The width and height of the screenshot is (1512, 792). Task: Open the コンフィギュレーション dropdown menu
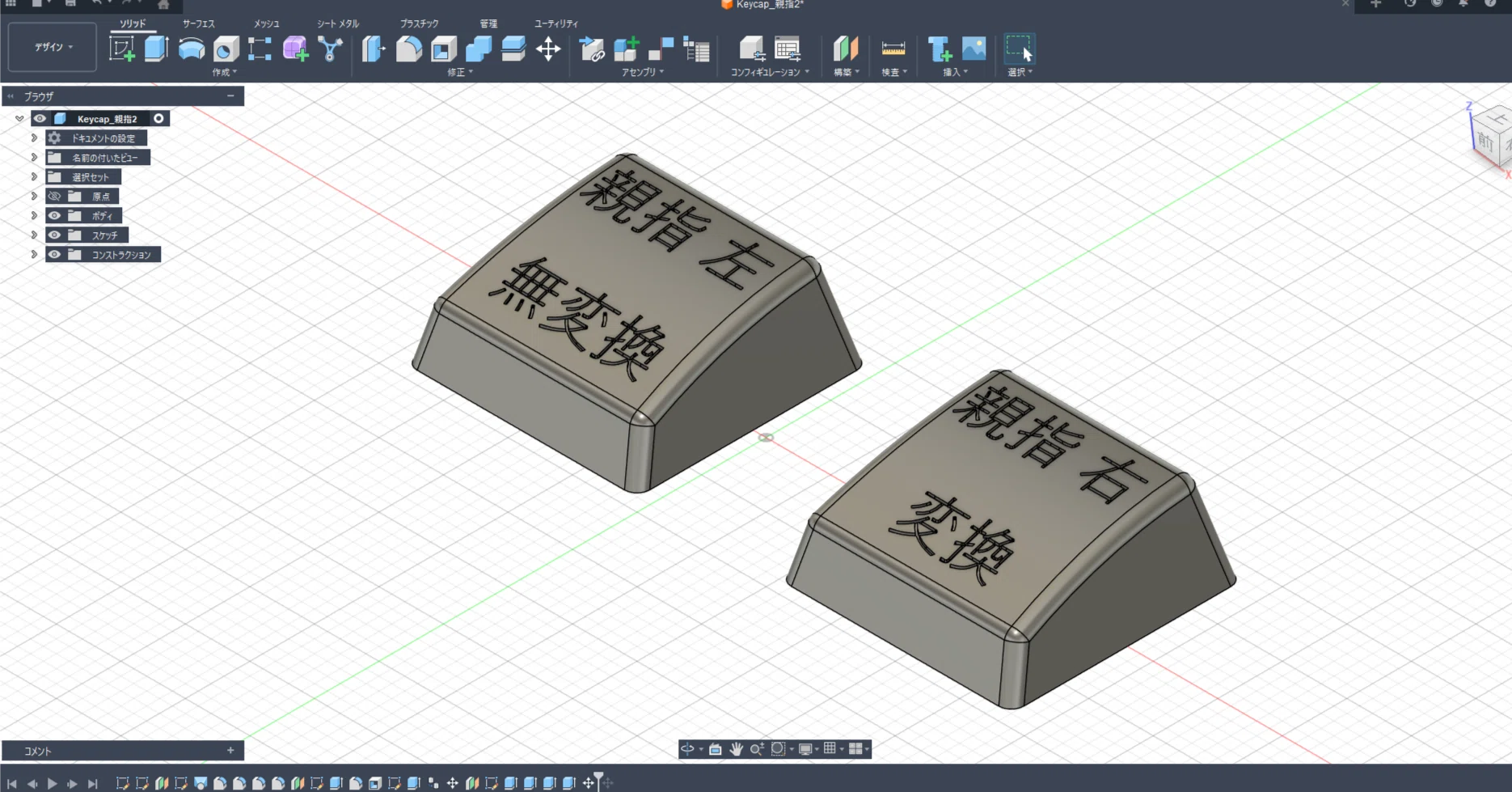coord(770,72)
